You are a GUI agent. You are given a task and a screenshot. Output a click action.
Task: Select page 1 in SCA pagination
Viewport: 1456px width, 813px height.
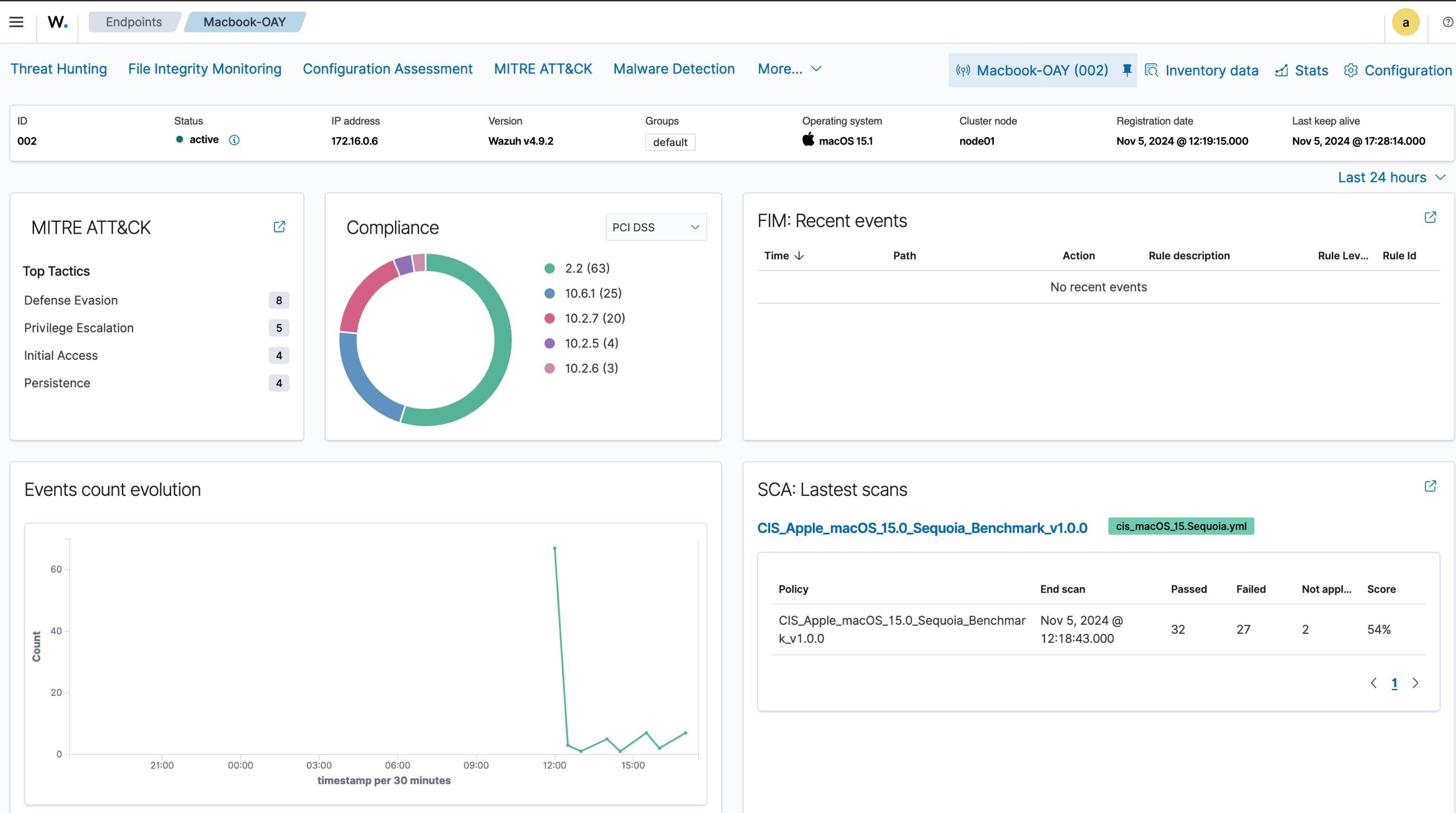[x=1394, y=683]
